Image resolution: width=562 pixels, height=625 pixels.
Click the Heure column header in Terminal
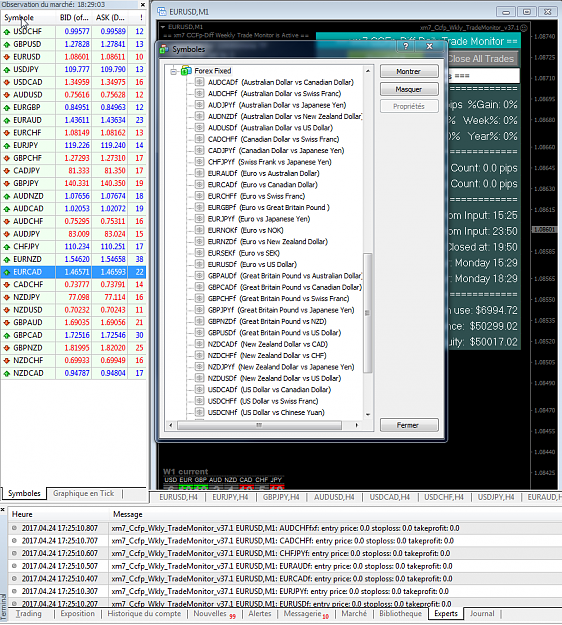(x=58, y=514)
